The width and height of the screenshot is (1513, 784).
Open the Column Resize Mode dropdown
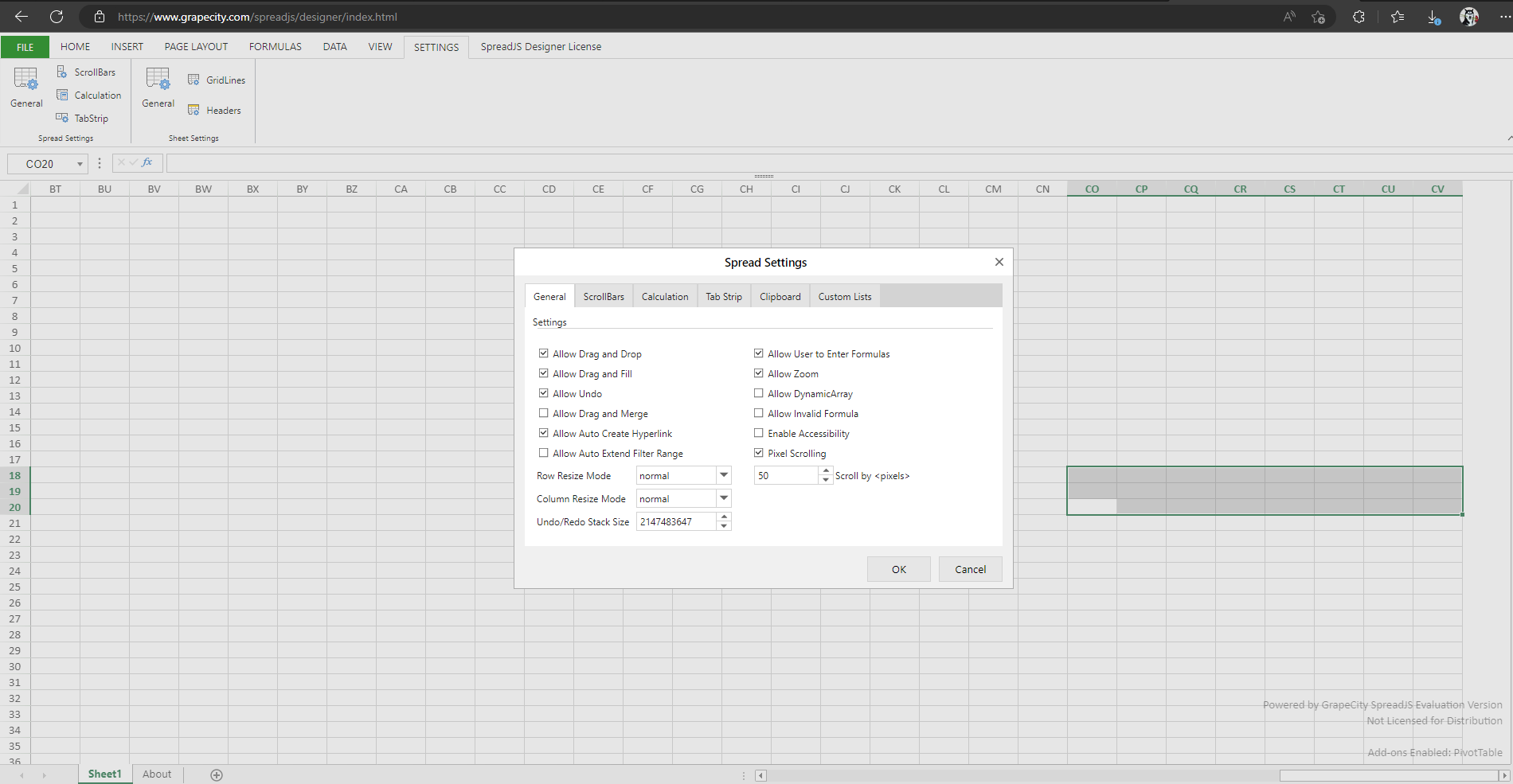721,498
